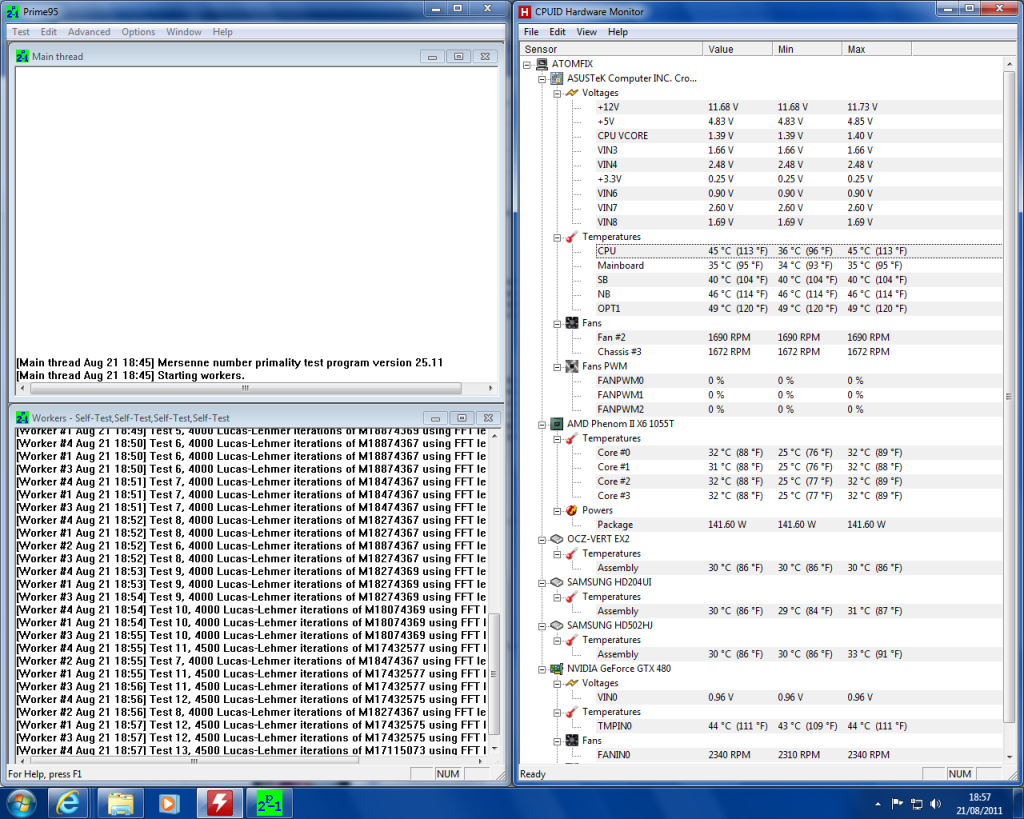1024x819 pixels.
Task: Collapse the Powers node
Action: (557, 511)
